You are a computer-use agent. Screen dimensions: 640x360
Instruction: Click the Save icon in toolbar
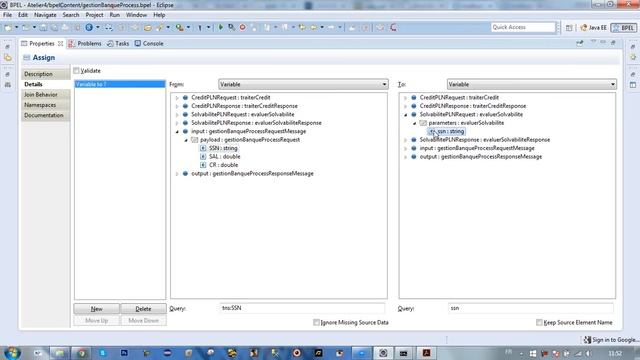pos(43,27)
